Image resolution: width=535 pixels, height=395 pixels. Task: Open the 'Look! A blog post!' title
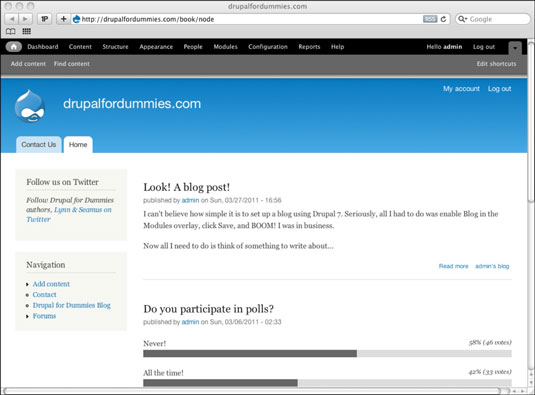point(187,187)
